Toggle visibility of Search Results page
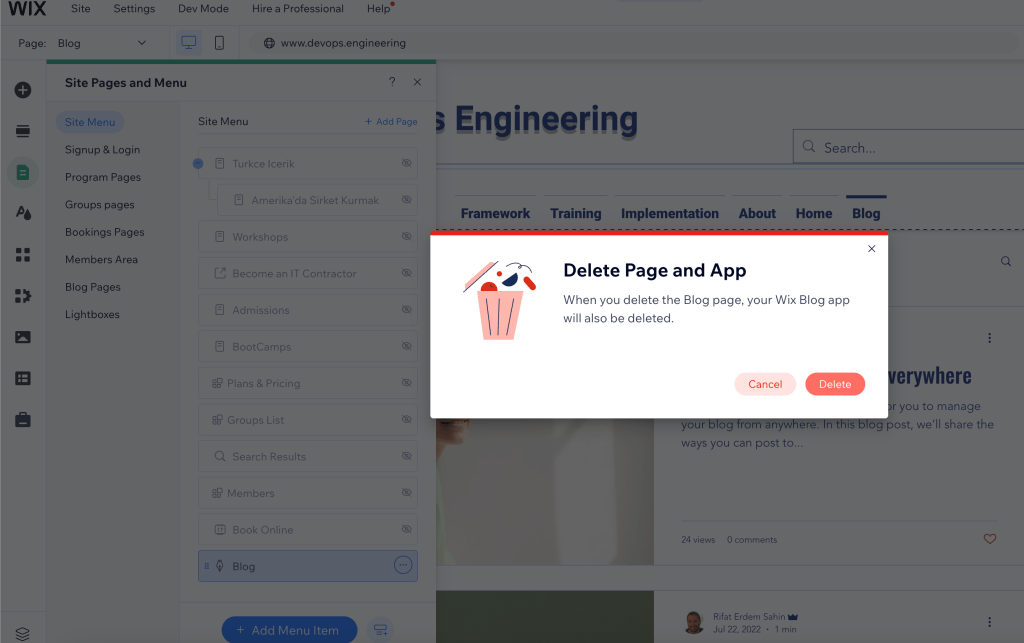 click(x=406, y=456)
